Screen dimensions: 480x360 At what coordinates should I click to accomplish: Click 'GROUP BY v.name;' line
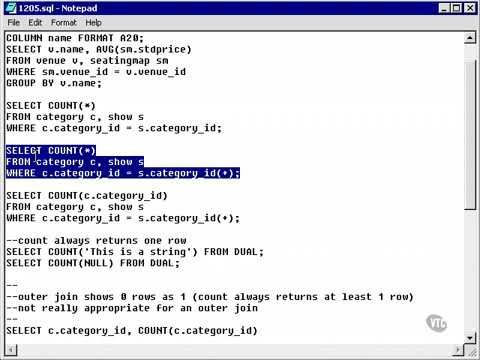click(54, 83)
